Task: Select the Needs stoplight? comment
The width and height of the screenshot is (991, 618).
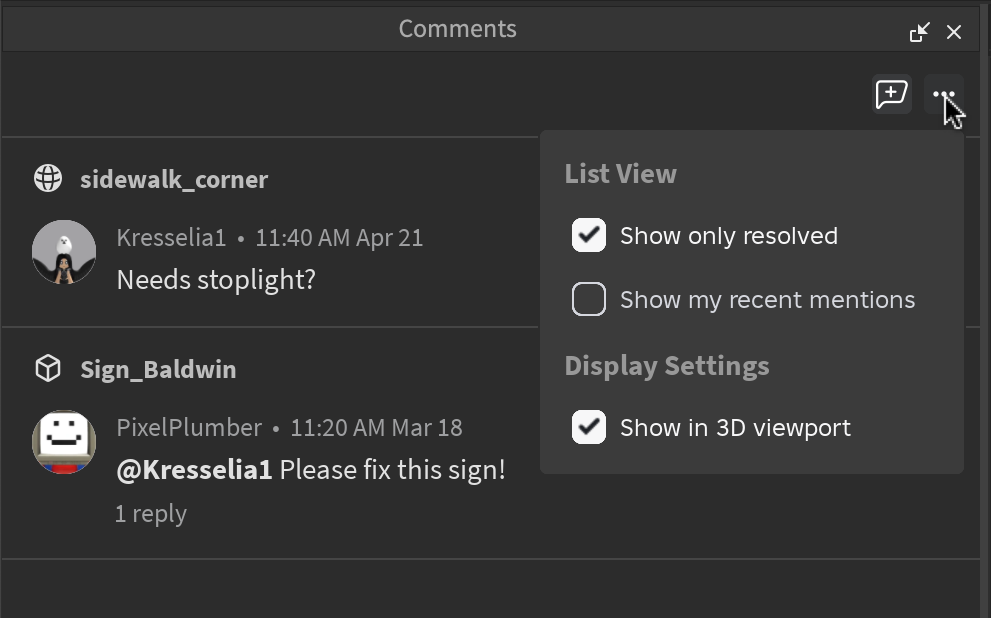Action: [216, 280]
